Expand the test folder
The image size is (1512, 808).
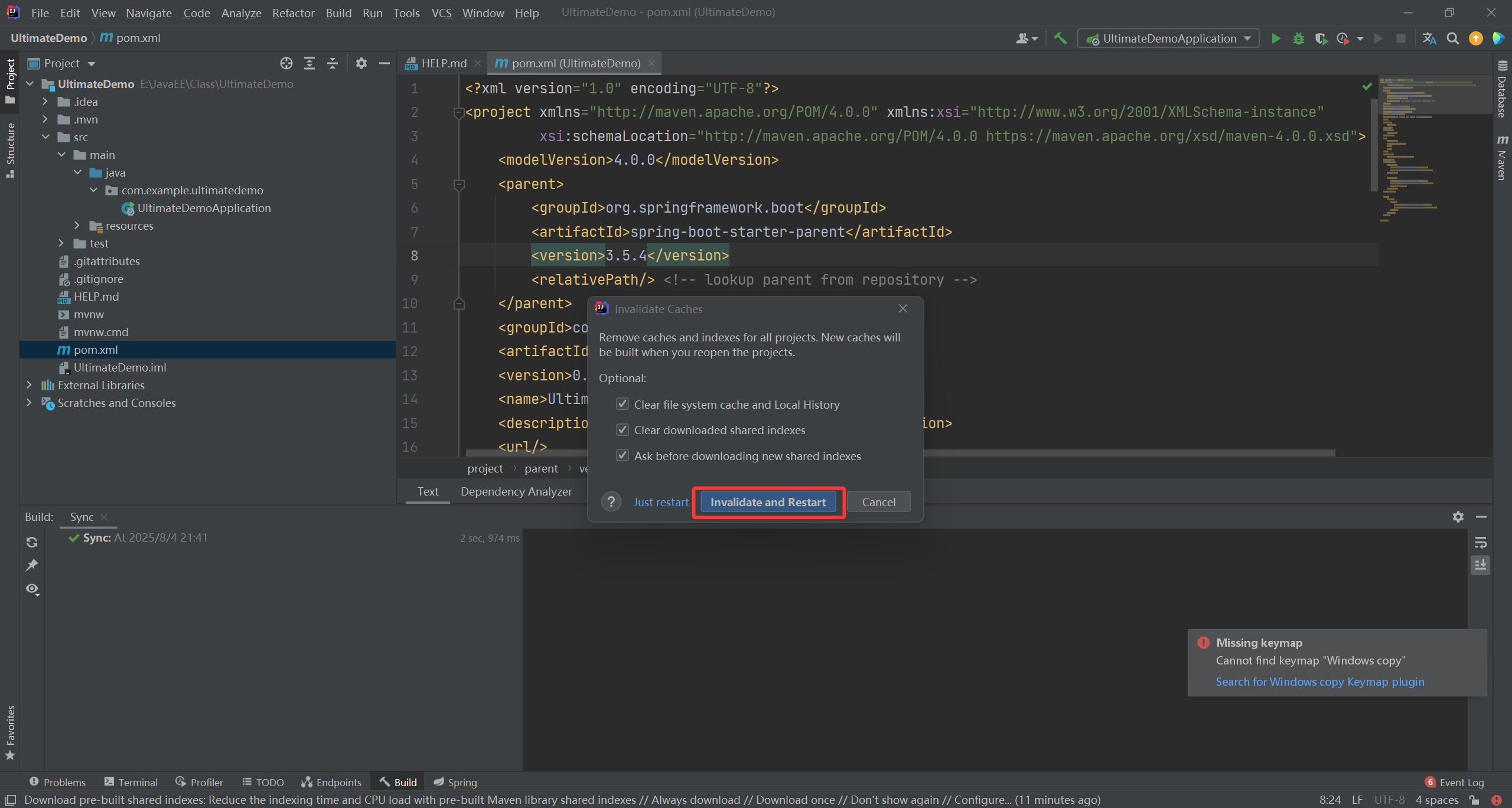click(x=61, y=243)
